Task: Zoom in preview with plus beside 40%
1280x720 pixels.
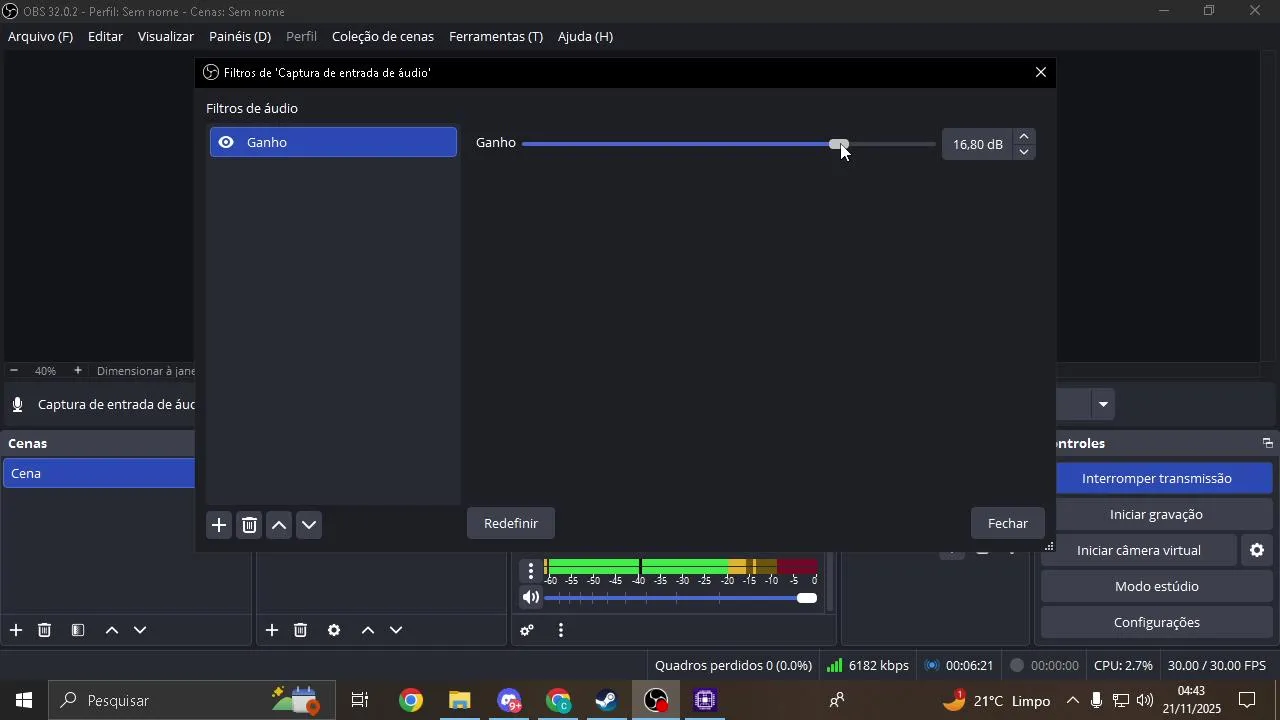Action: [x=78, y=370]
